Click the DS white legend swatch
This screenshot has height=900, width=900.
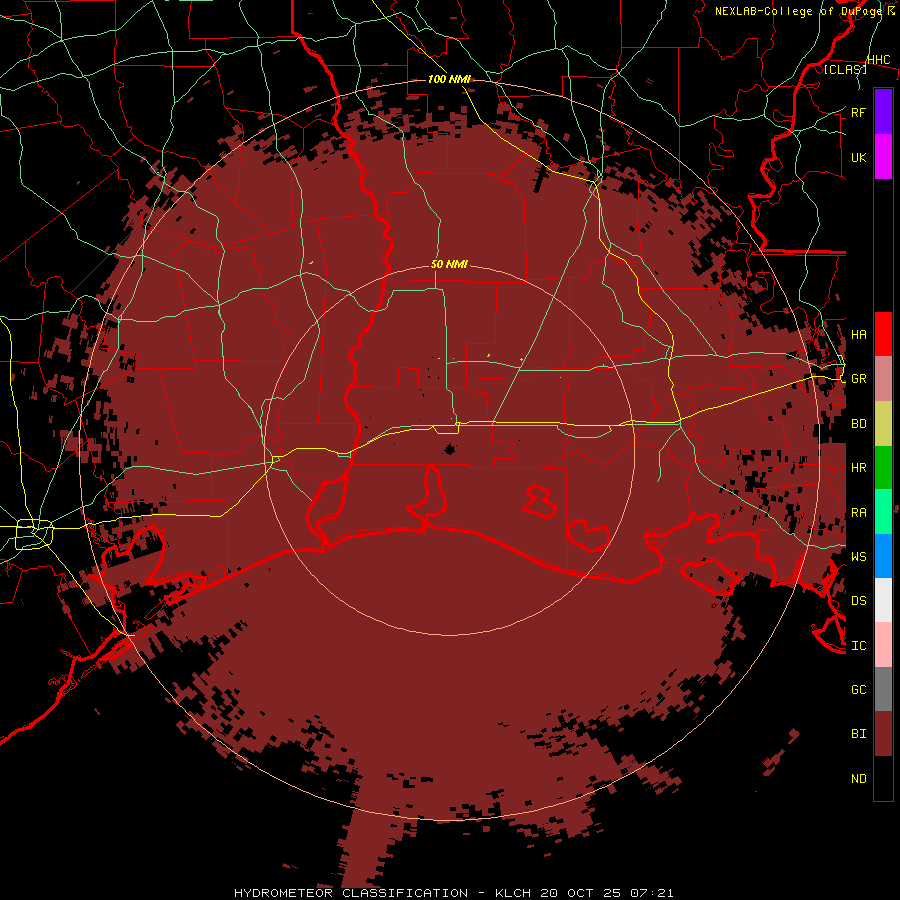pyautogui.click(x=883, y=600)
